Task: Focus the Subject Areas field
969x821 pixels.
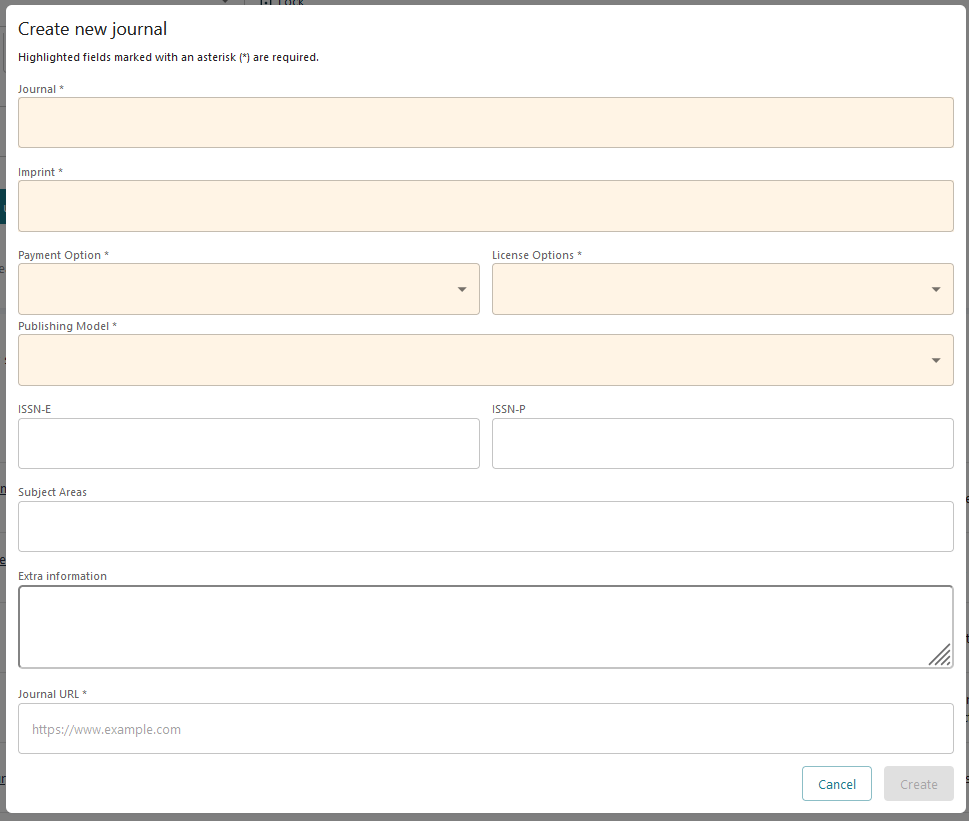Action: (485, 526)
